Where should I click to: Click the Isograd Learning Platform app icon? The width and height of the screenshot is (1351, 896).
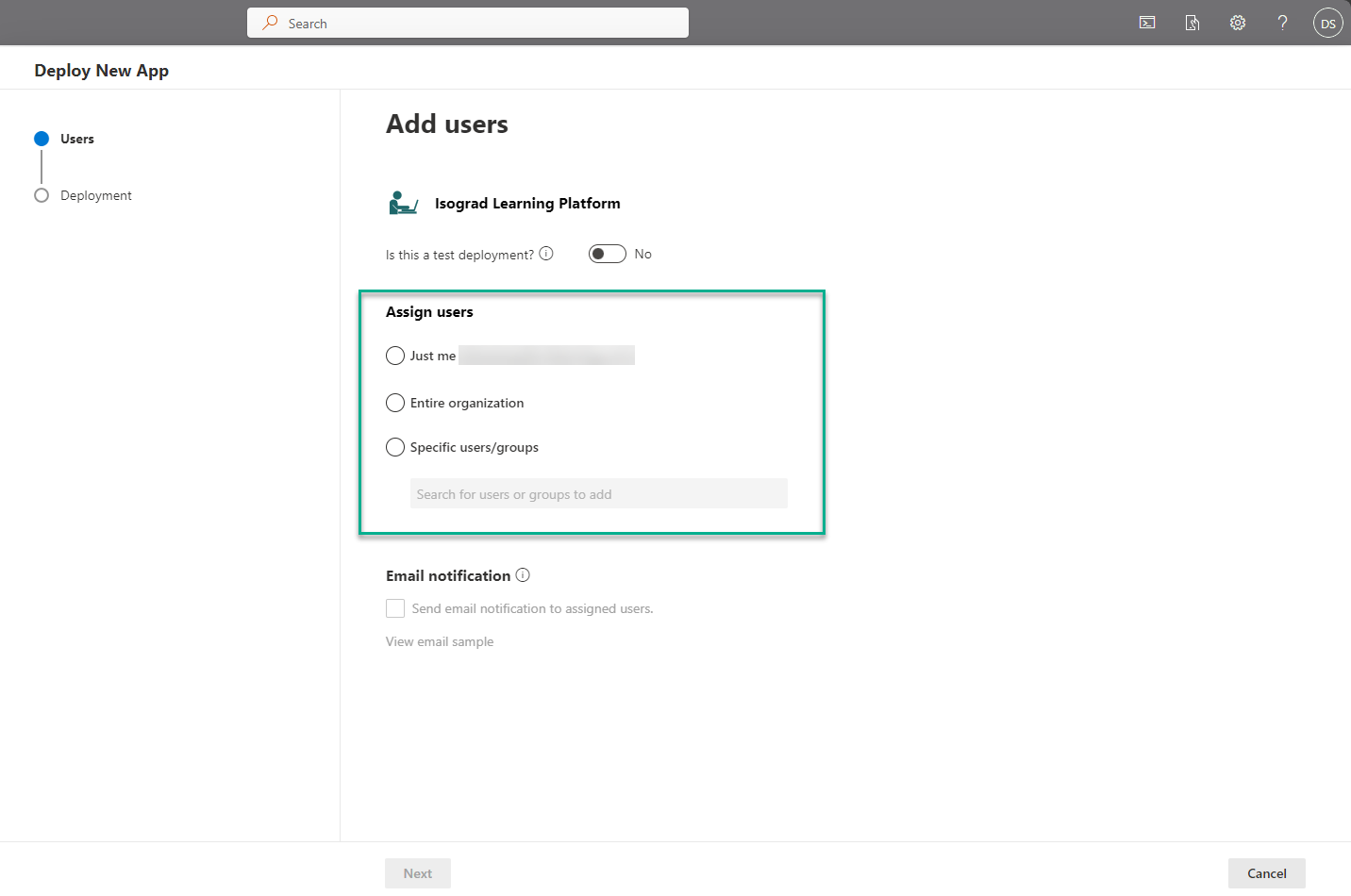[x=403, y=203]
